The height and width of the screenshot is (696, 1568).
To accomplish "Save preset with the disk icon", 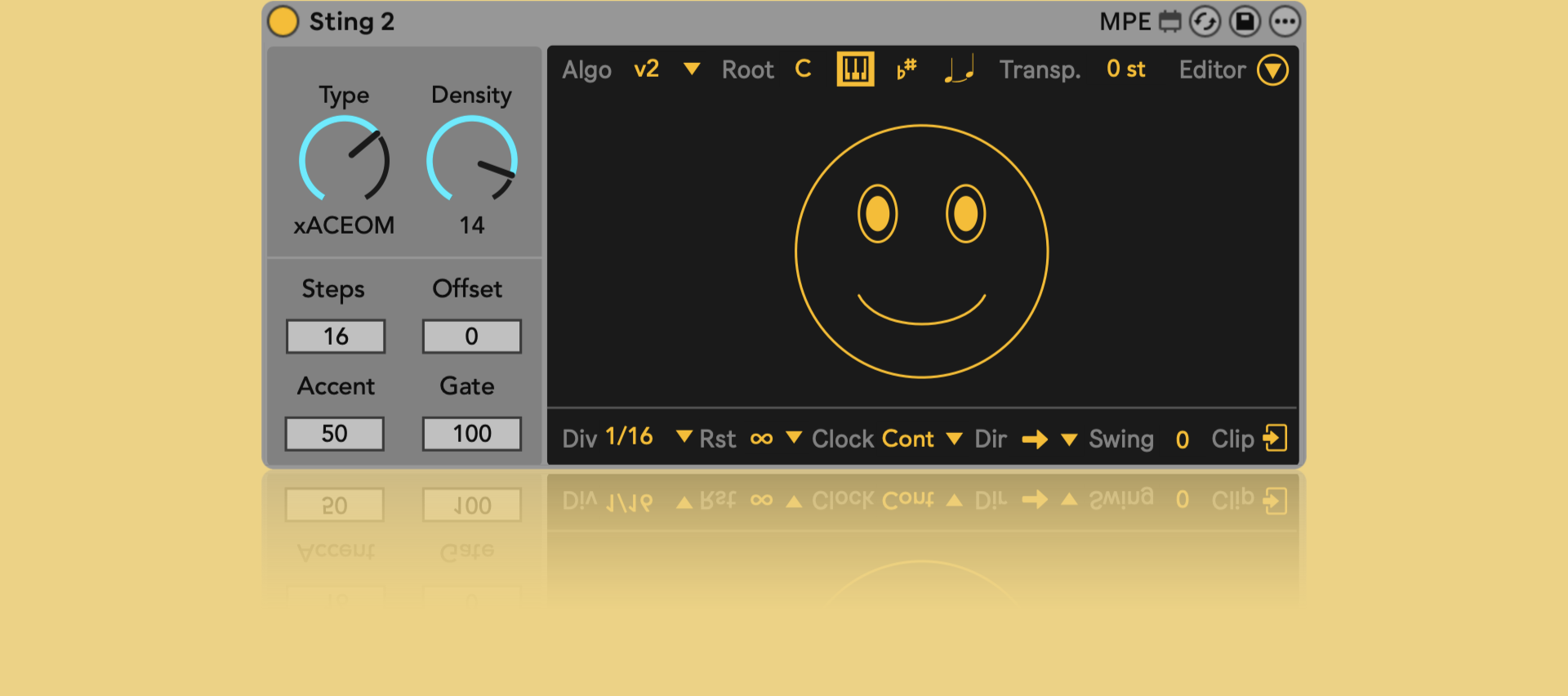I will click(1245, 22).
